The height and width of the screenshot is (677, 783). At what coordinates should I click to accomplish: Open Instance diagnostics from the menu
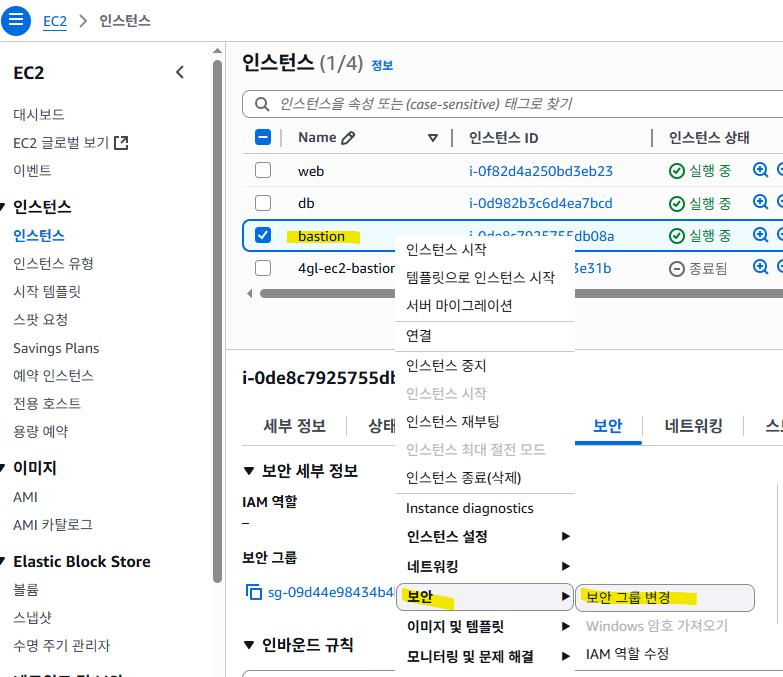coord(469,508)
